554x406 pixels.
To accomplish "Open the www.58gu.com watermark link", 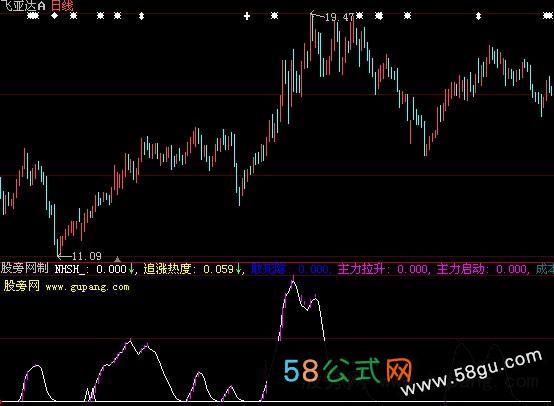I will click(471, 373).
